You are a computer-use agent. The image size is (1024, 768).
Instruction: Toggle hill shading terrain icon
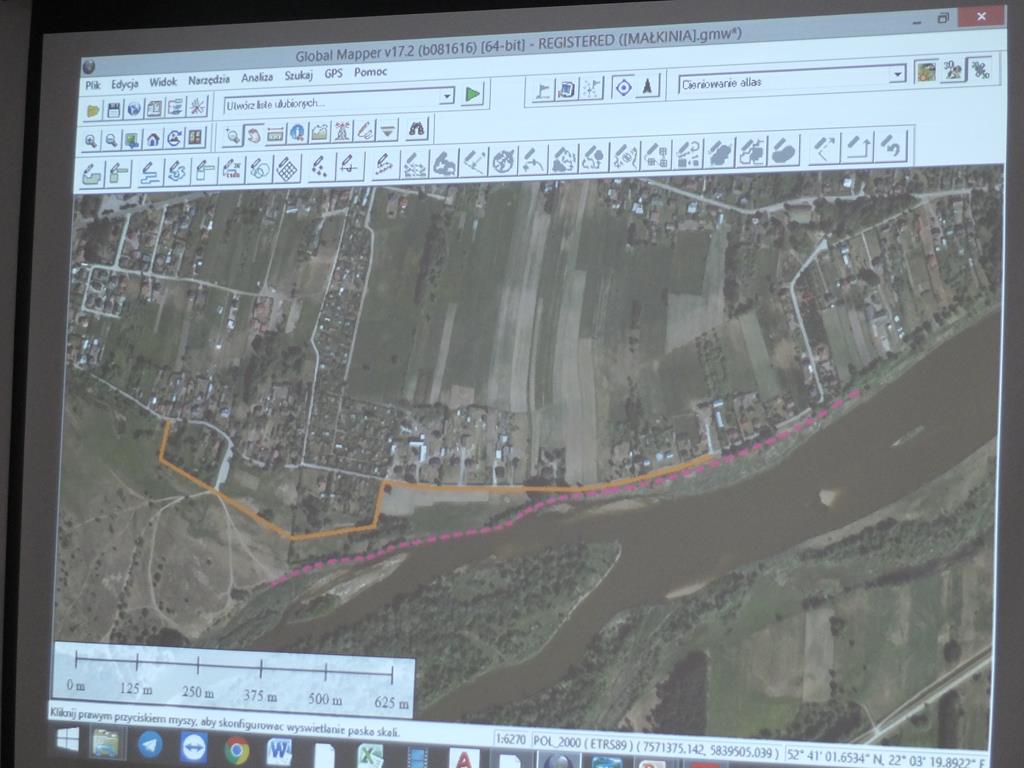[925, 71]
